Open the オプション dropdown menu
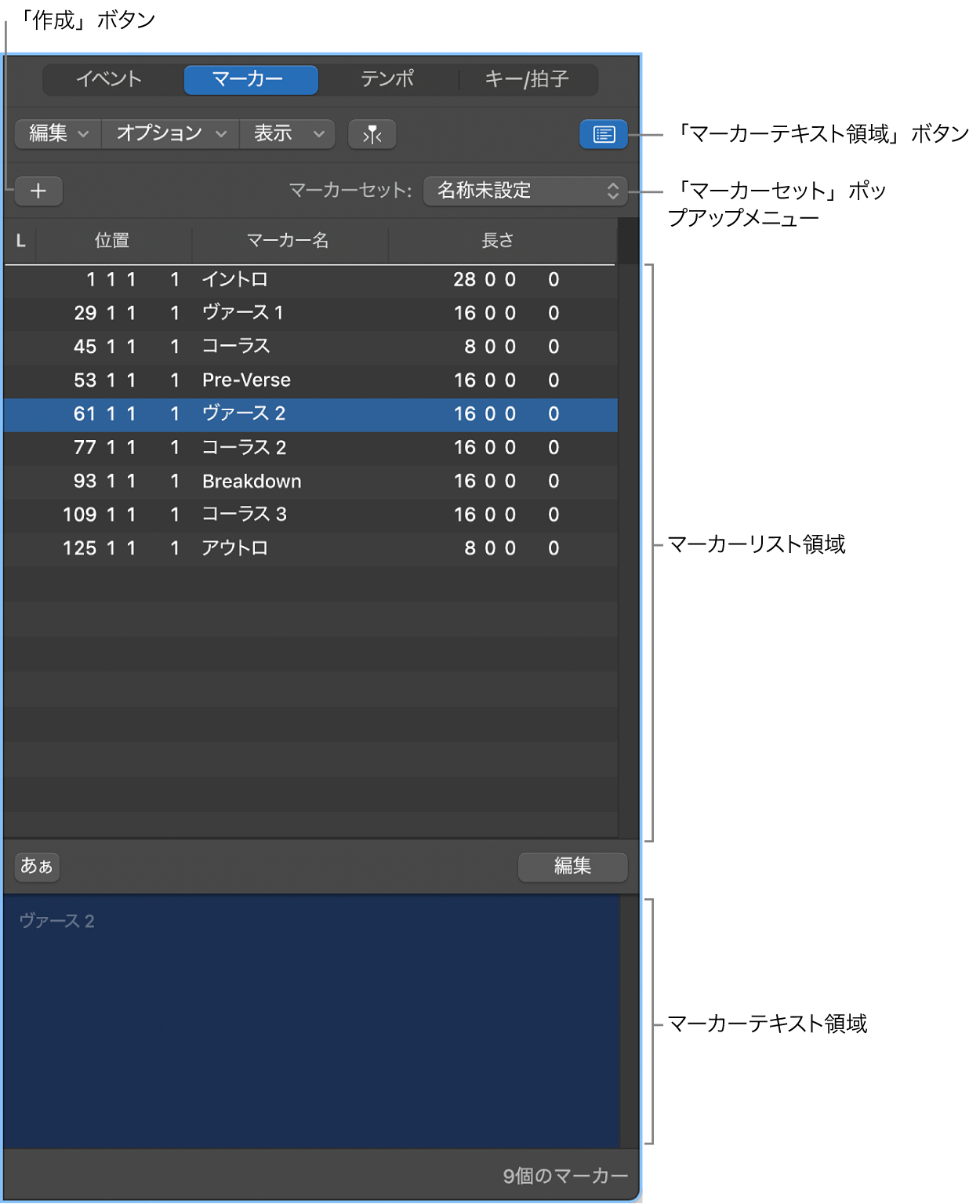The width and height of the screenshot is (980, 1204). [x=169, y=134]
